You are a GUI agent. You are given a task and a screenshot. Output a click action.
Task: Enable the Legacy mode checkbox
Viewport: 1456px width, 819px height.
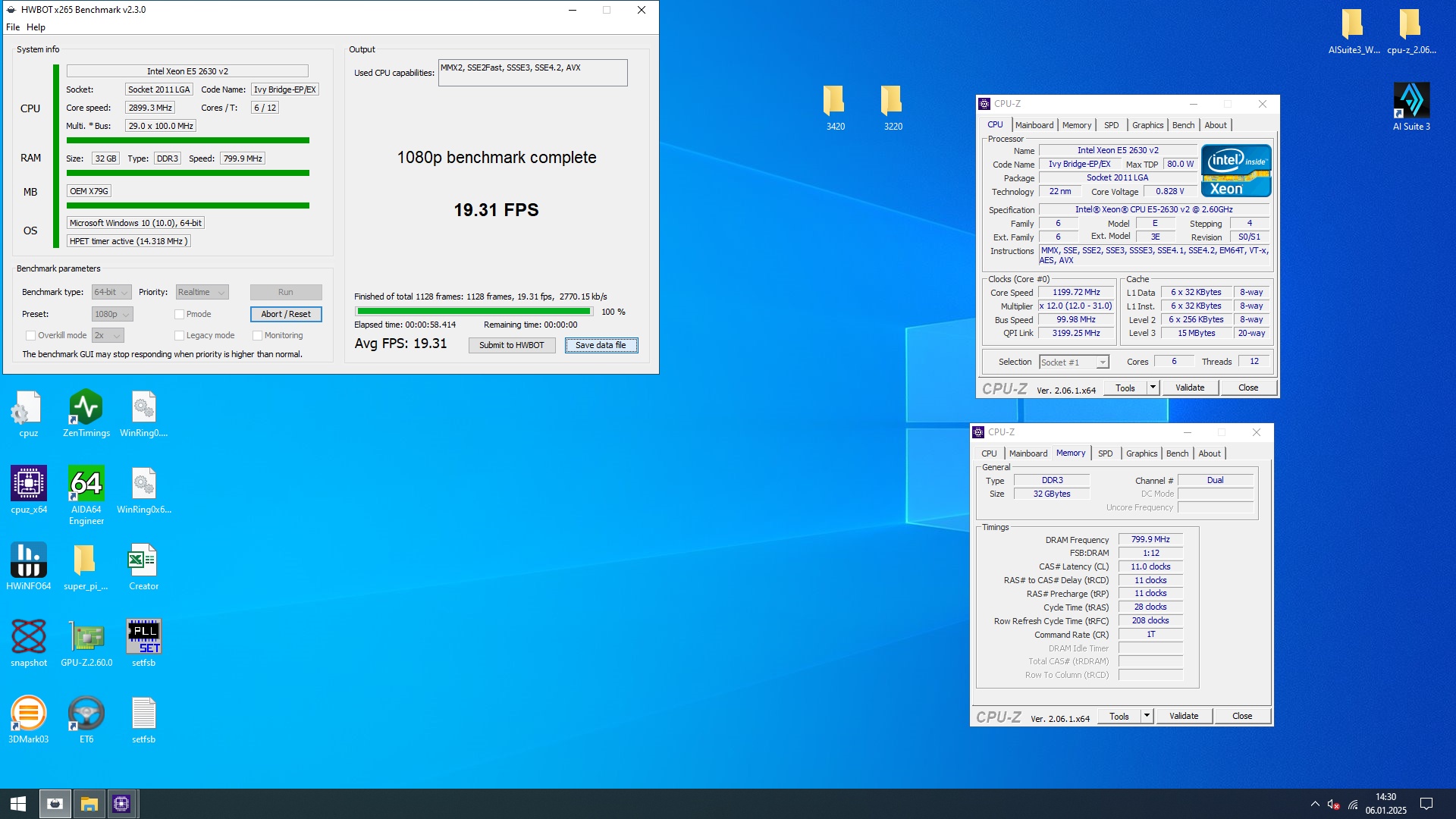179,335
